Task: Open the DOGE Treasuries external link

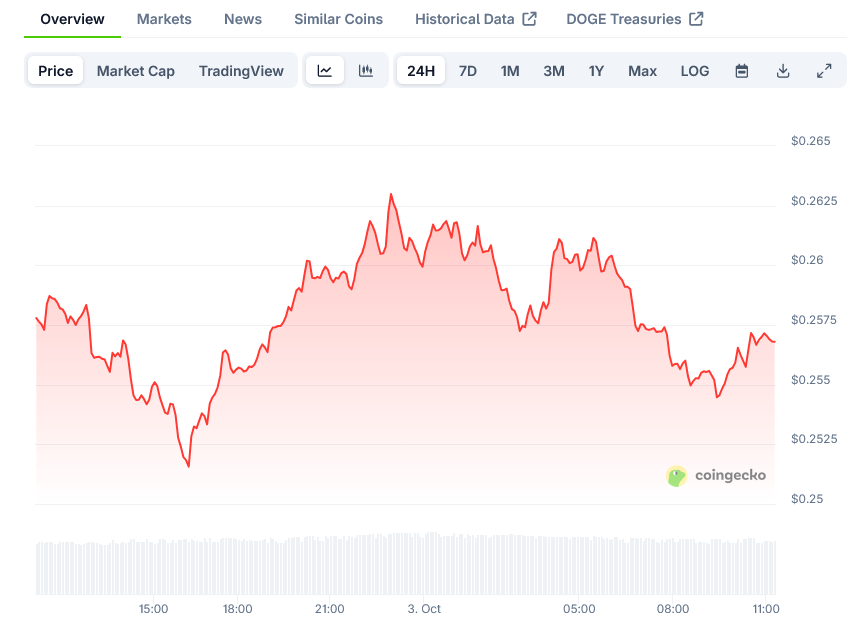Action: 634,19
